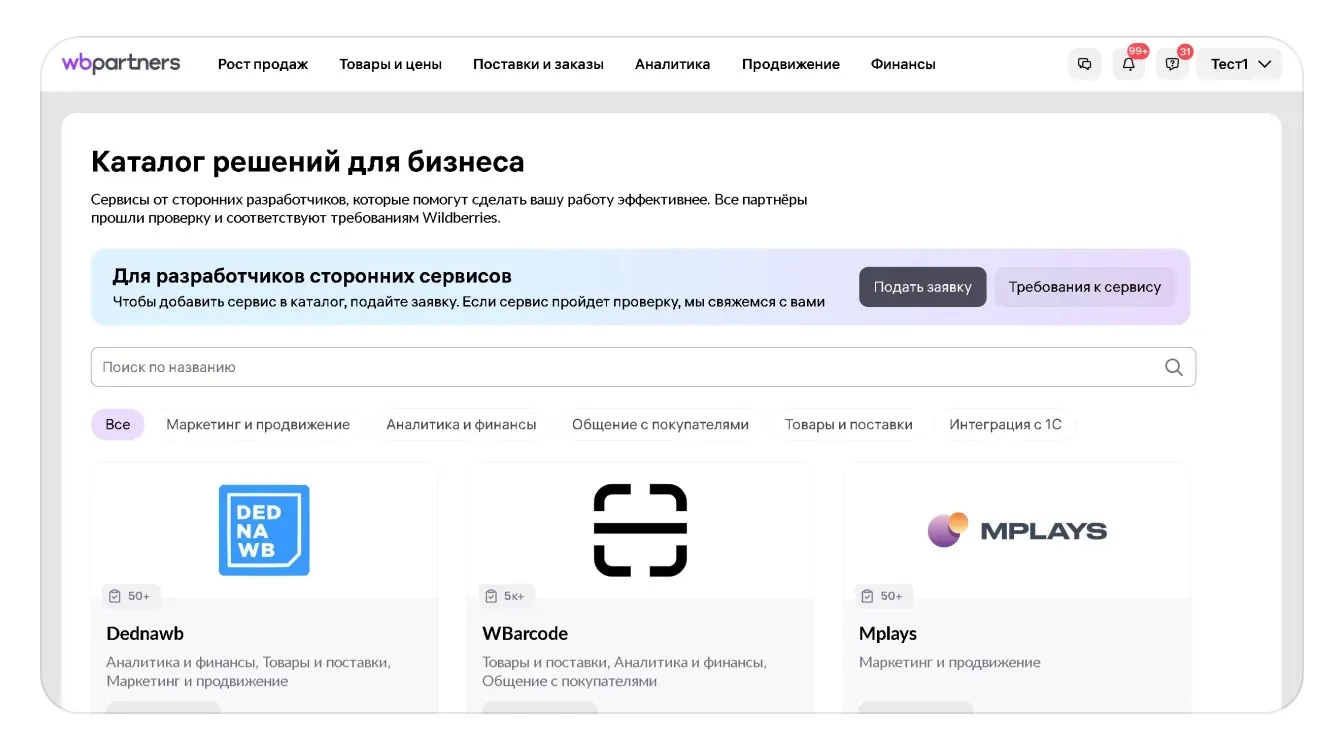Open the Товары и цены menu
The height and width of the screenshot is (750, 1344).
coord(390,64)
